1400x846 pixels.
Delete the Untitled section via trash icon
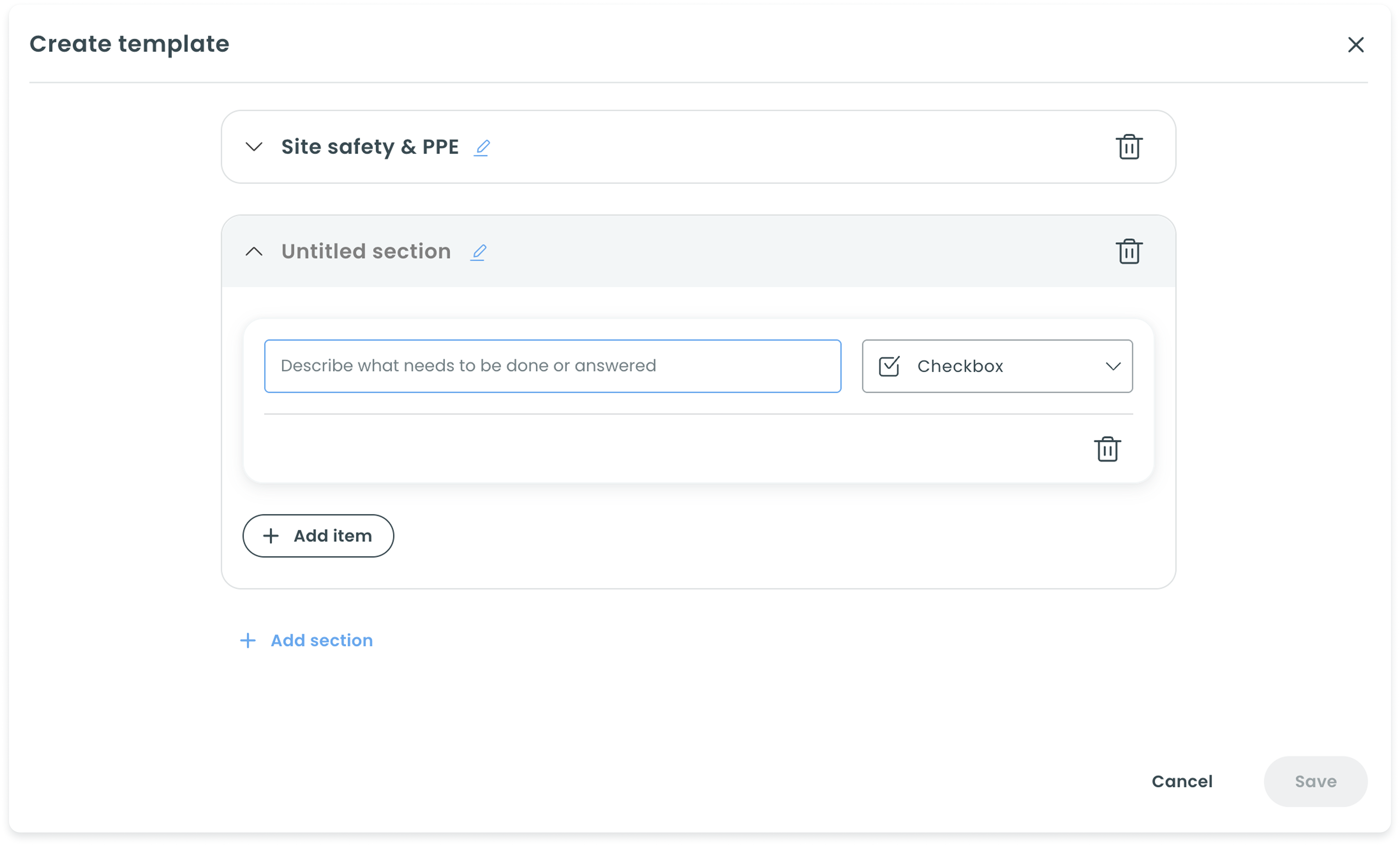(1128, 252)
